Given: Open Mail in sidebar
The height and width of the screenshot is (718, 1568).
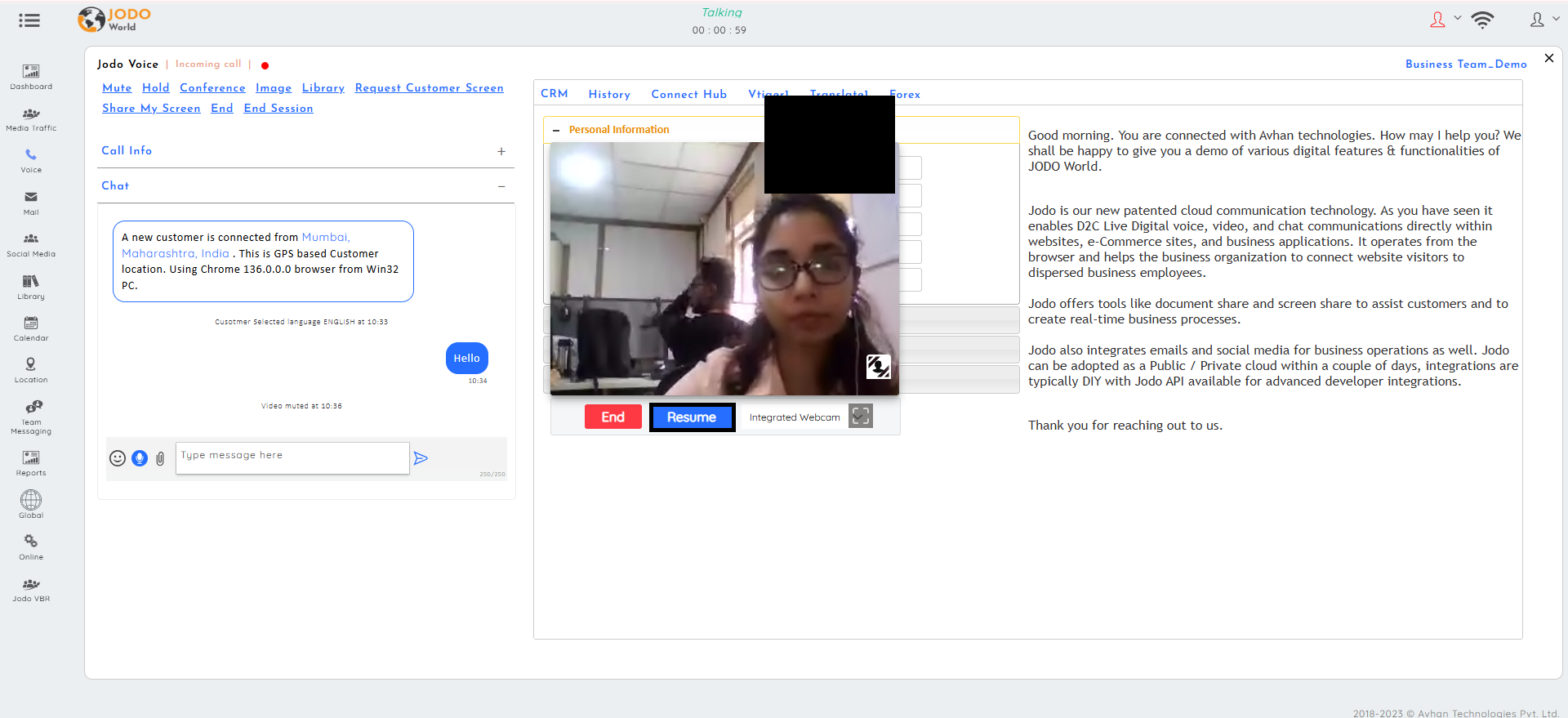Looking at the screenshot, I should click(31, 203).
